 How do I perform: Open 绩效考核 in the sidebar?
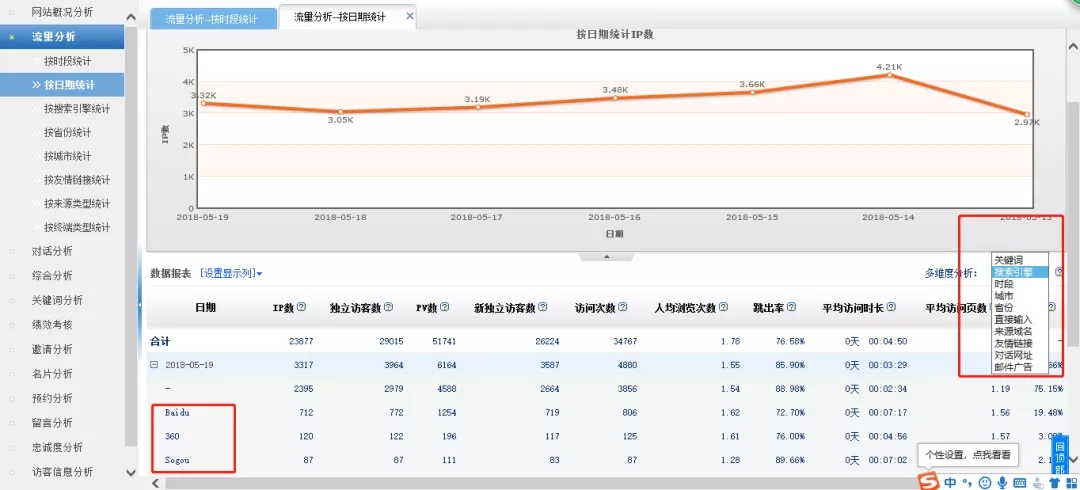tap(52, 325)
